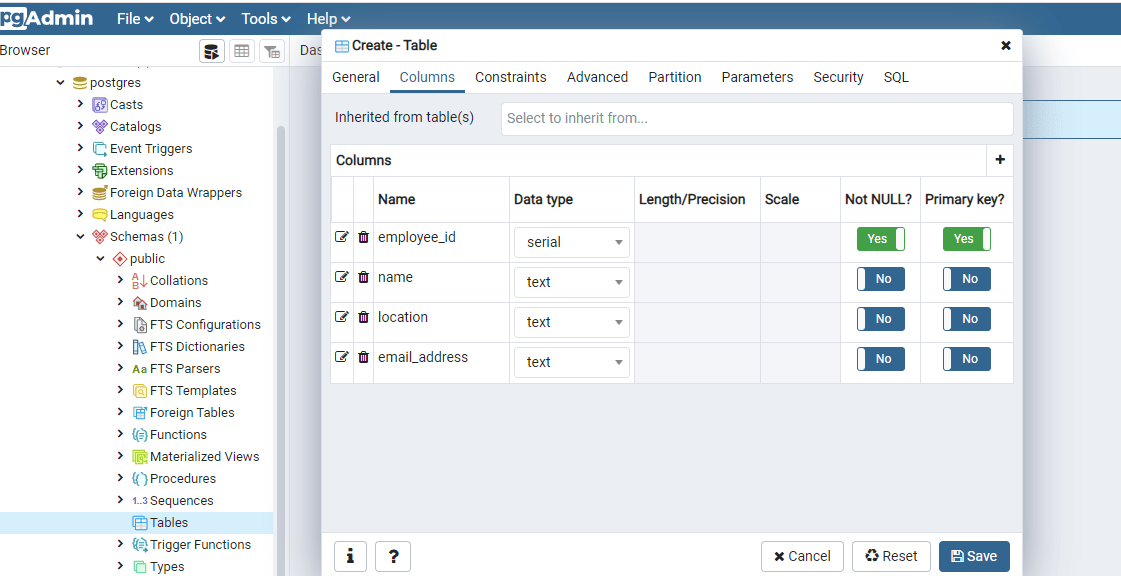Image resolution: width=1121 pixels, height=576 pixels.
Task: Toggle Primary key for employee_id
Action: click(x=967, y=239)
